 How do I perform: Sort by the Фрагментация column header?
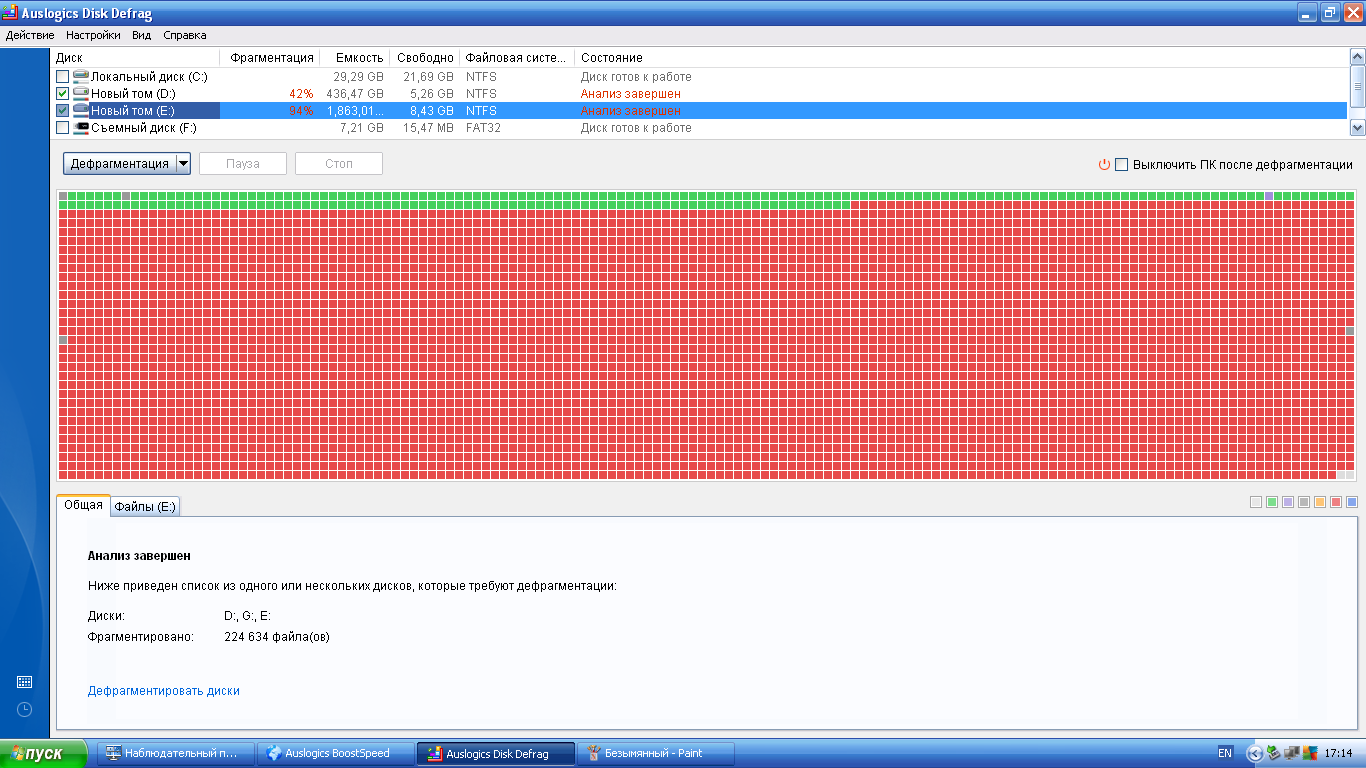(x=271, y=58)
